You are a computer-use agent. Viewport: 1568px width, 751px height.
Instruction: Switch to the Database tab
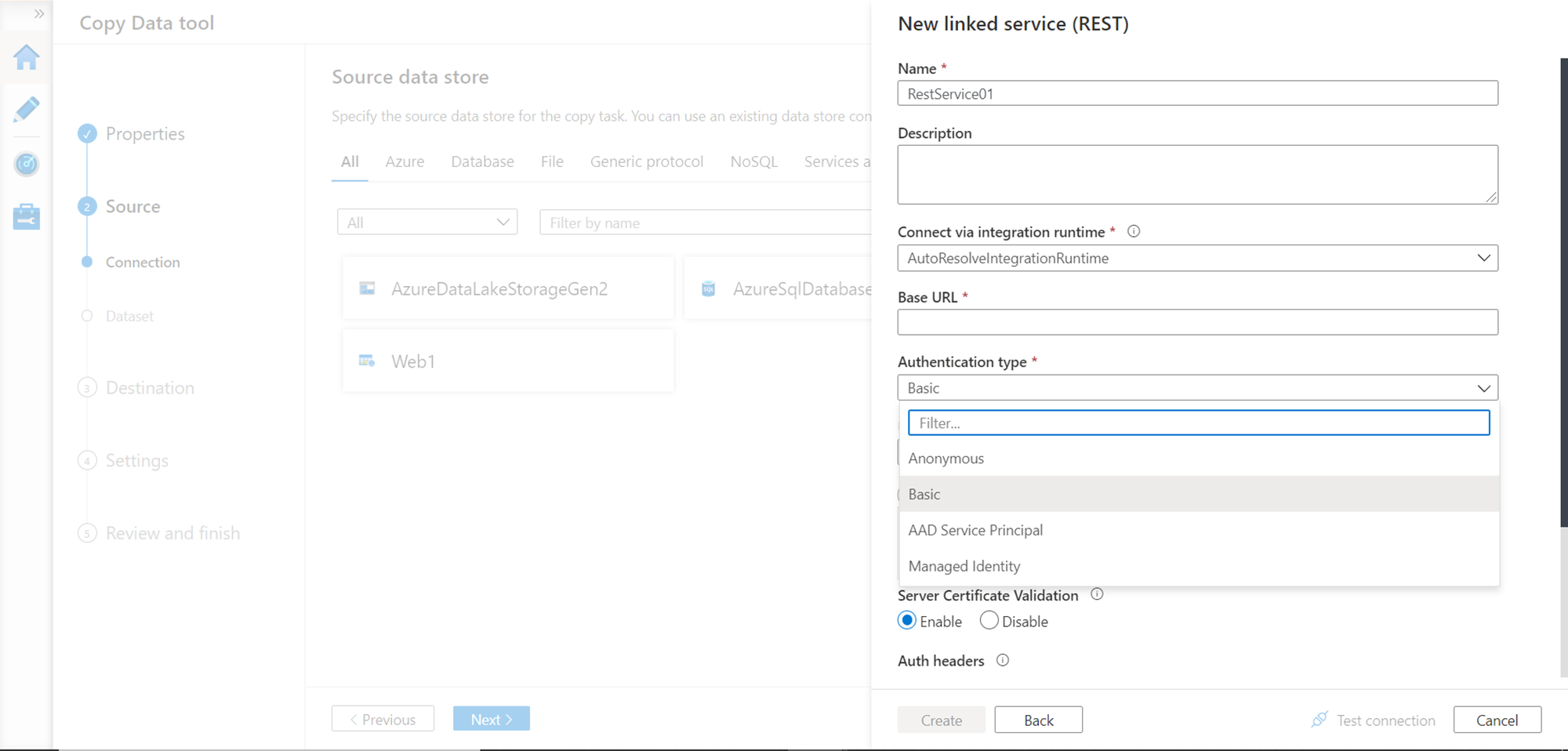pos(482,161)
